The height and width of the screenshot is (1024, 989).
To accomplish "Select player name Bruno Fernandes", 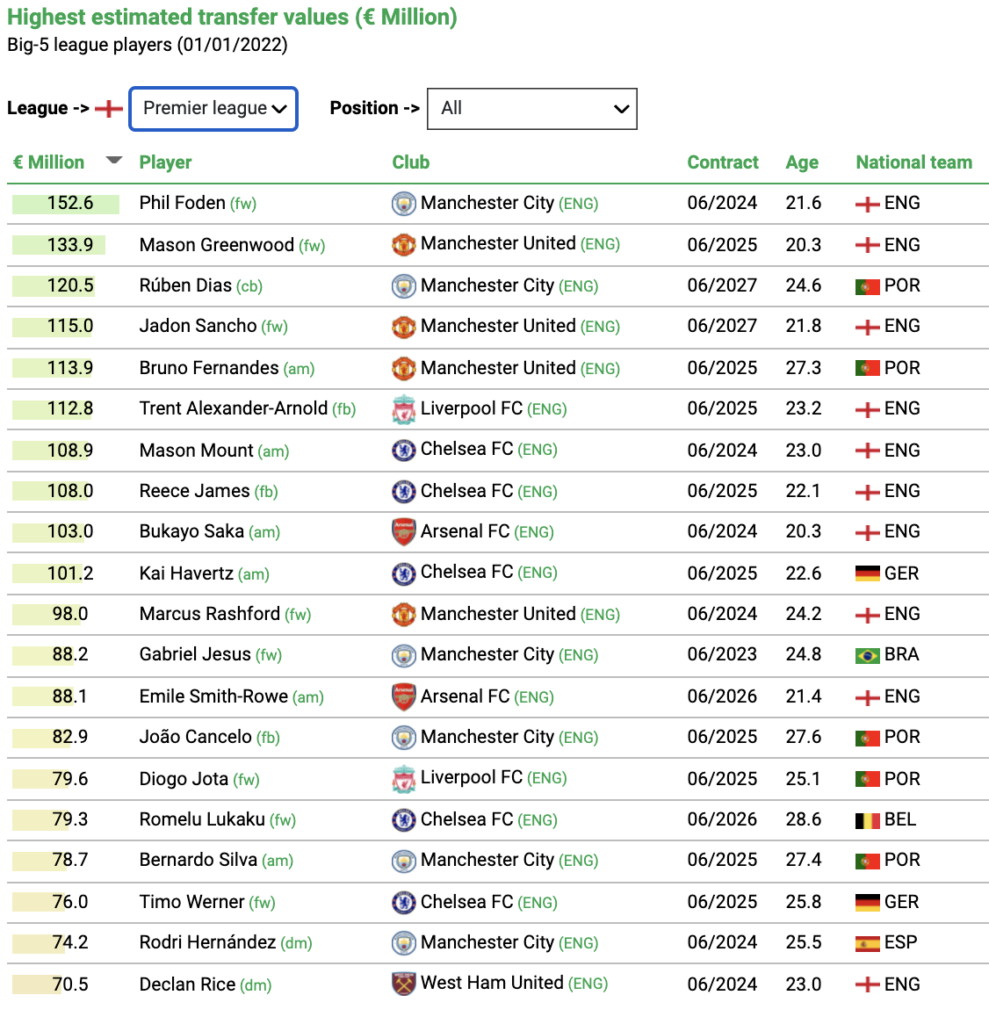I will pyautogui.click(x=209, y=368).
